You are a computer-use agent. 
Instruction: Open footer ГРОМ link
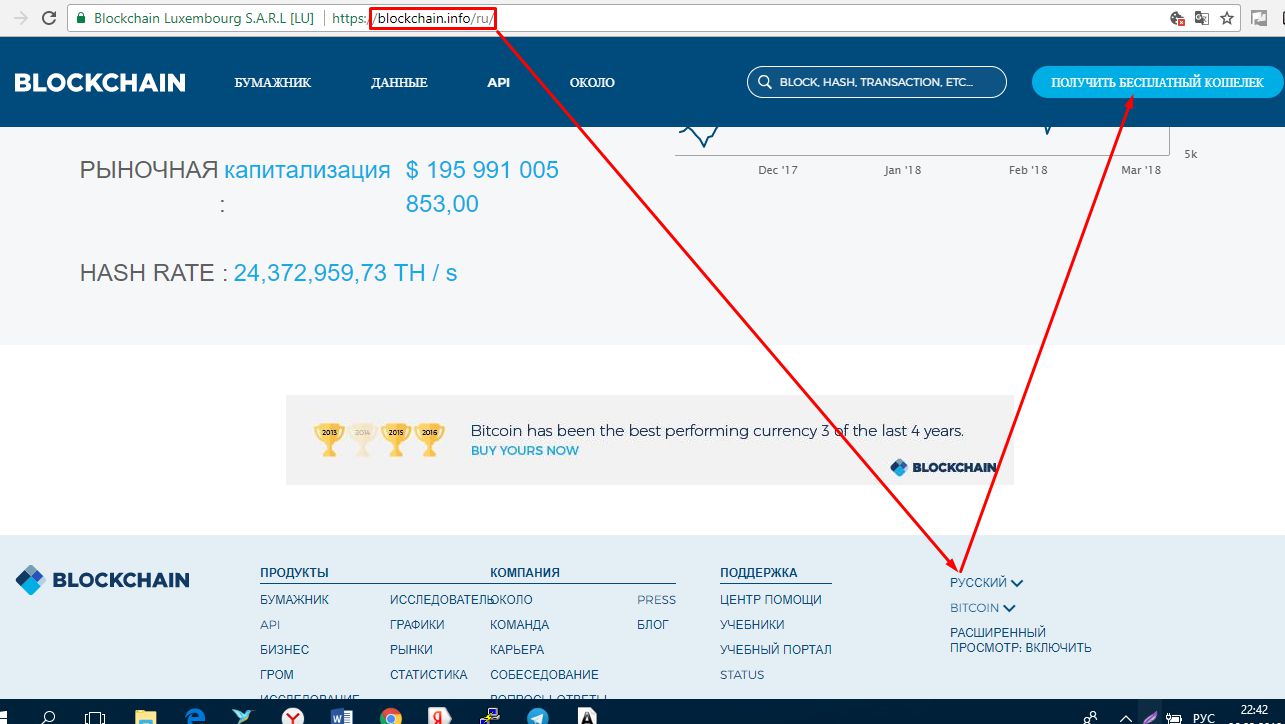[277, 675]
